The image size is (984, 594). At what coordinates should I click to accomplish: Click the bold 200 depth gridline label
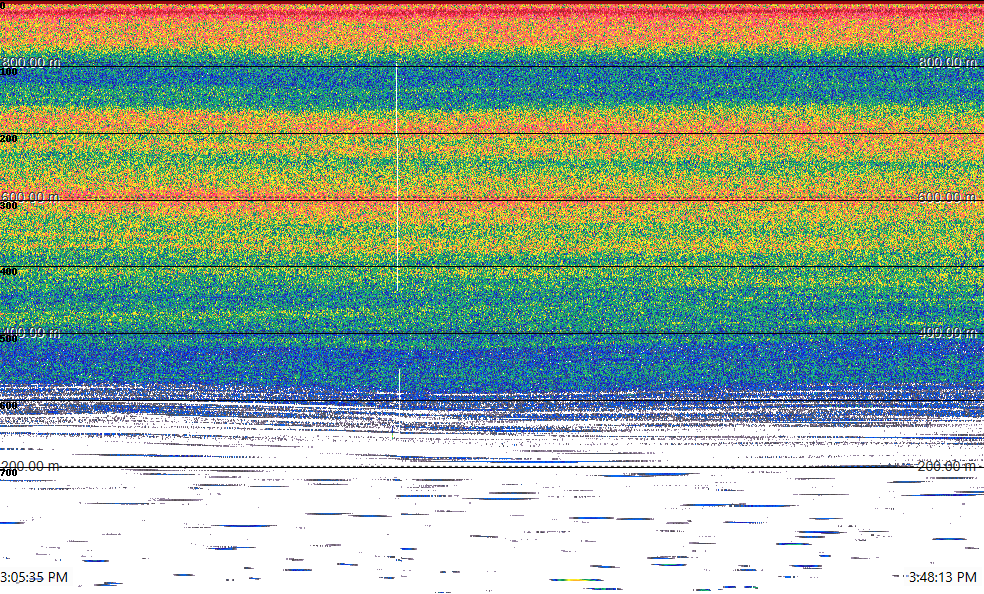pyautogui.click(x=9, y=139)
